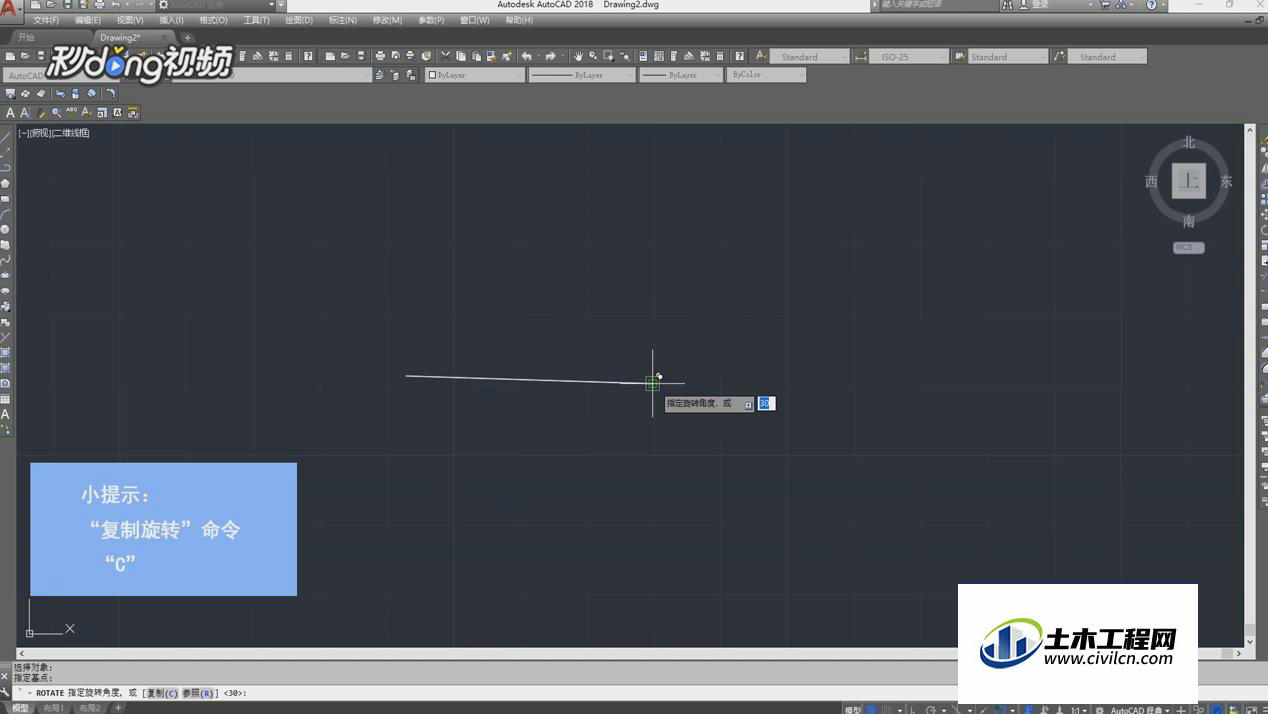Click the 东 direction on ViewCube compass
The width and height of the screenshot is (1268, 714).
point(1226,182)
